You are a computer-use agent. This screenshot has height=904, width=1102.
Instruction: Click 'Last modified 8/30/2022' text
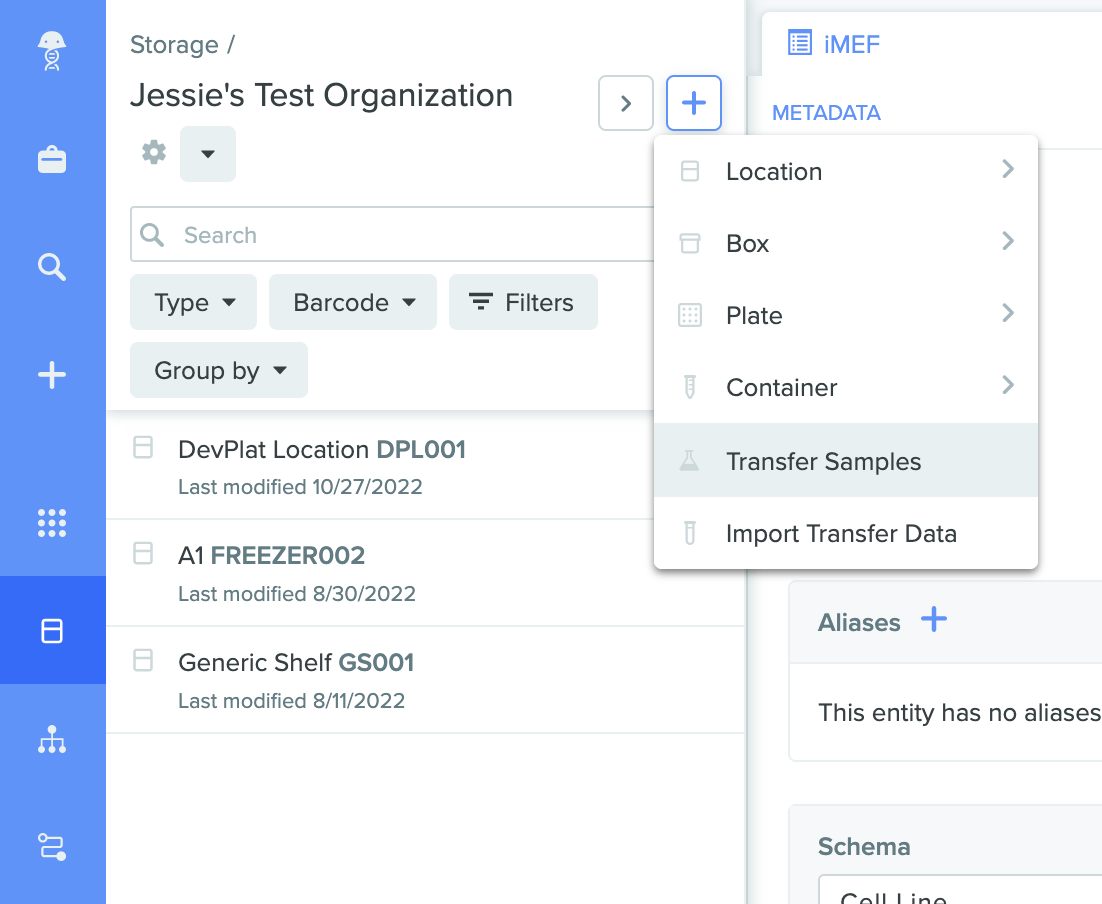tap(297, 593)
